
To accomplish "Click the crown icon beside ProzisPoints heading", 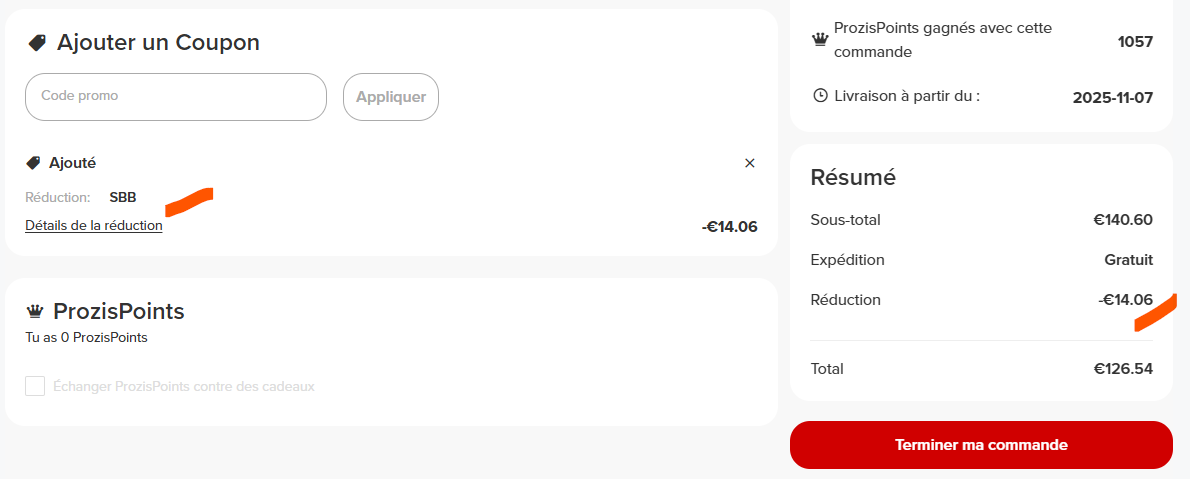I will pyautogui.click(x=35, y=312).
